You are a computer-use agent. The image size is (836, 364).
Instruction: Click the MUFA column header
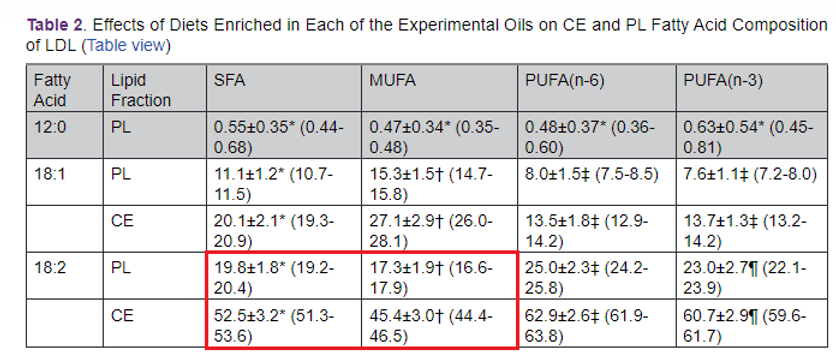[x=439, y=88]
